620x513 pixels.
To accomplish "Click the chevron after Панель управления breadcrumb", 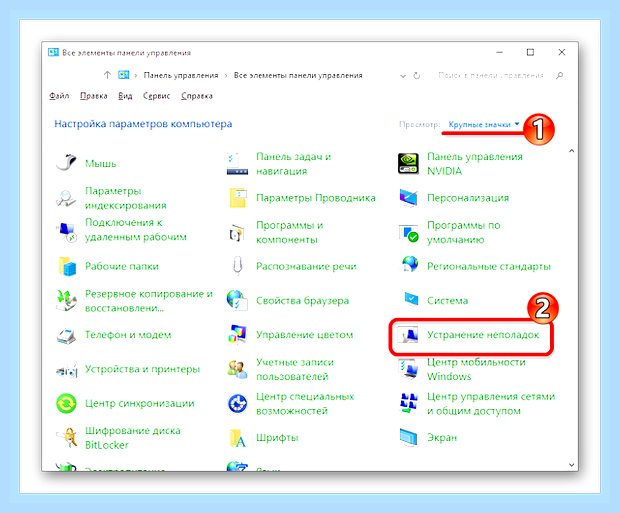I will point(226,76).
